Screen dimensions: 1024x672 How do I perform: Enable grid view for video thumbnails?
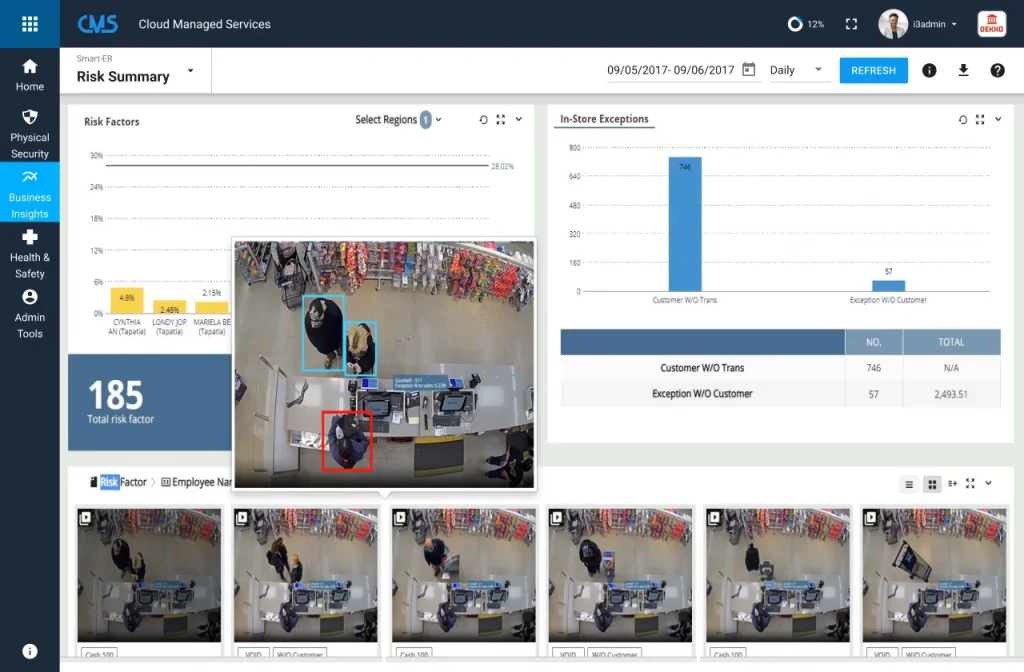[x=932, y=483]
